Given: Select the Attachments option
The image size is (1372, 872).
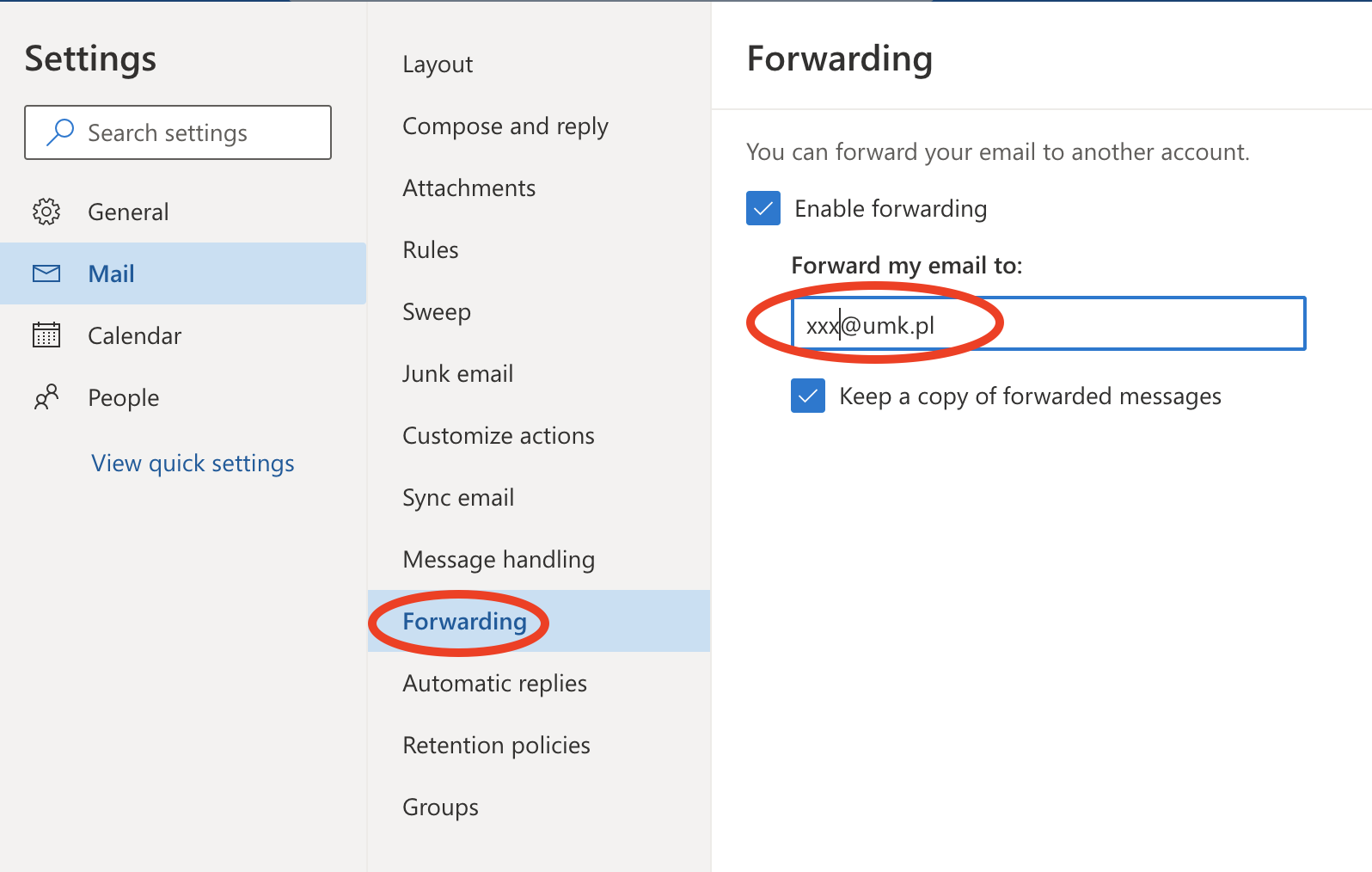Looking at the screenshot, I should point(469,188).
